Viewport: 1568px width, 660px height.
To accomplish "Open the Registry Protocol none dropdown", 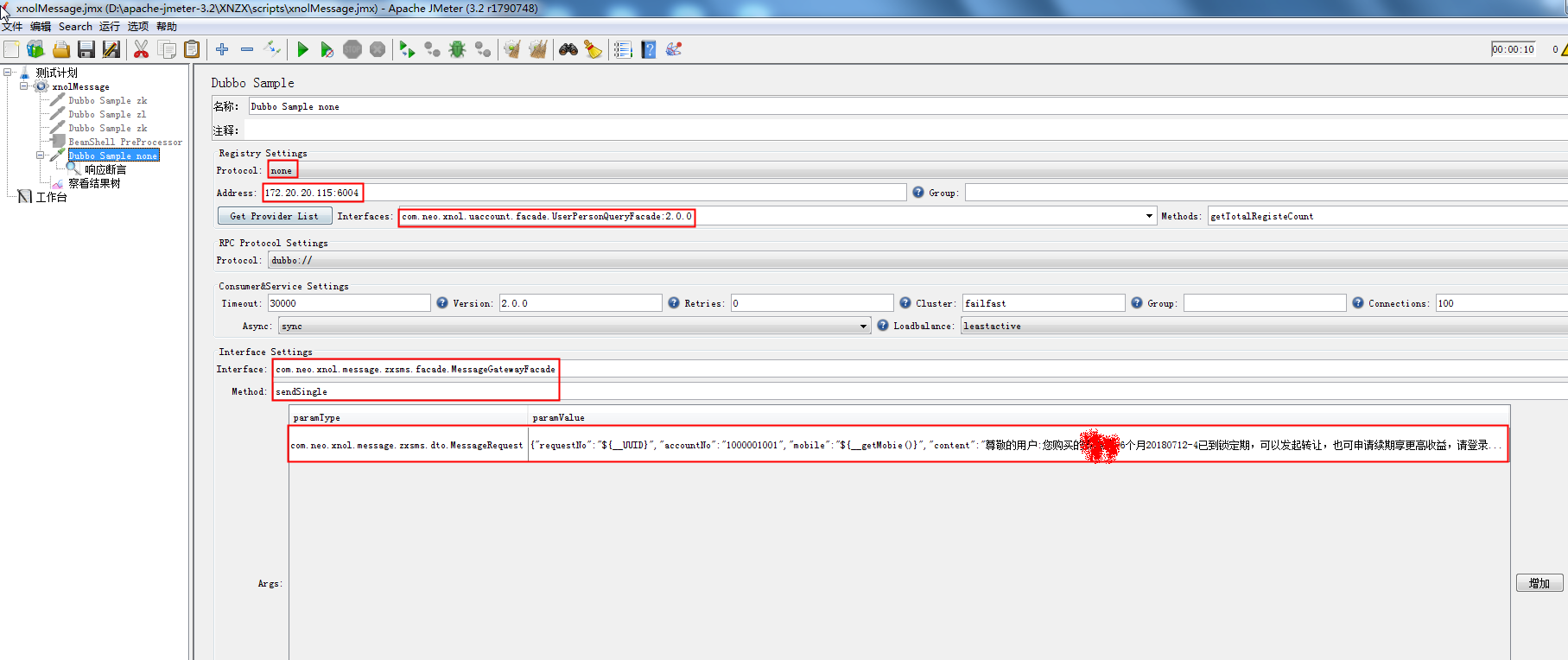I will (x=916, y=170).
